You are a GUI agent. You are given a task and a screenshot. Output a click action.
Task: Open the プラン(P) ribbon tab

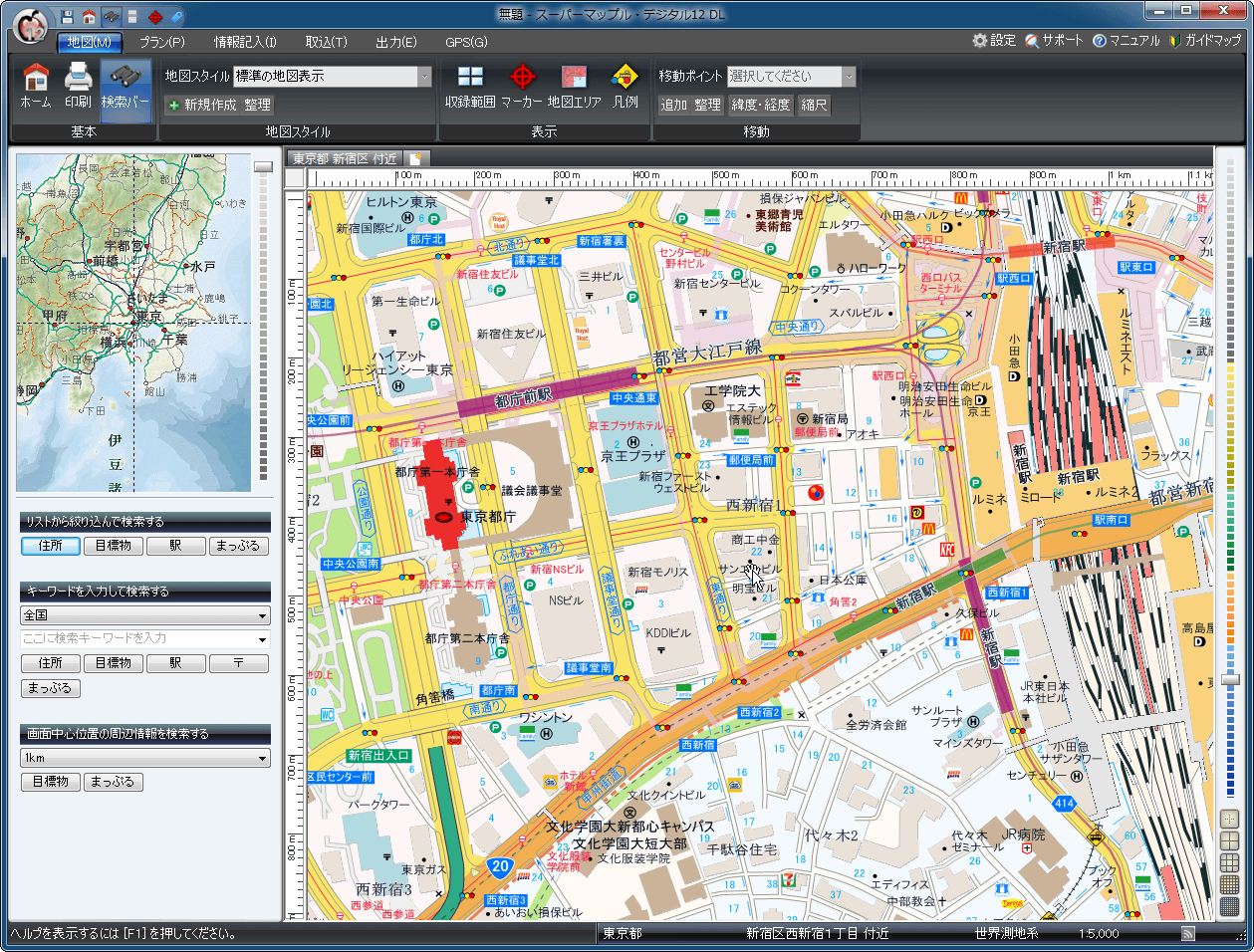coord(162,42)
